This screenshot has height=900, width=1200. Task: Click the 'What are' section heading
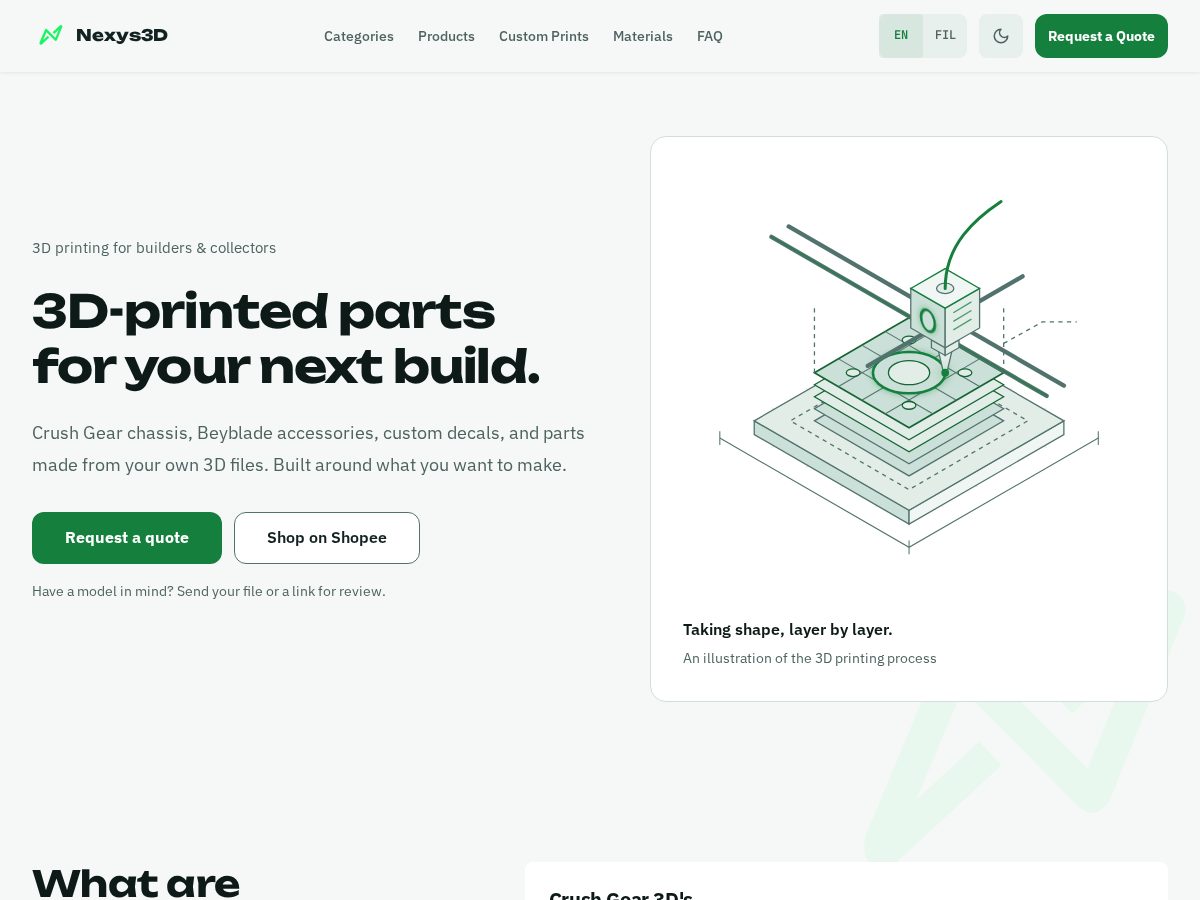tap(136, 883)
